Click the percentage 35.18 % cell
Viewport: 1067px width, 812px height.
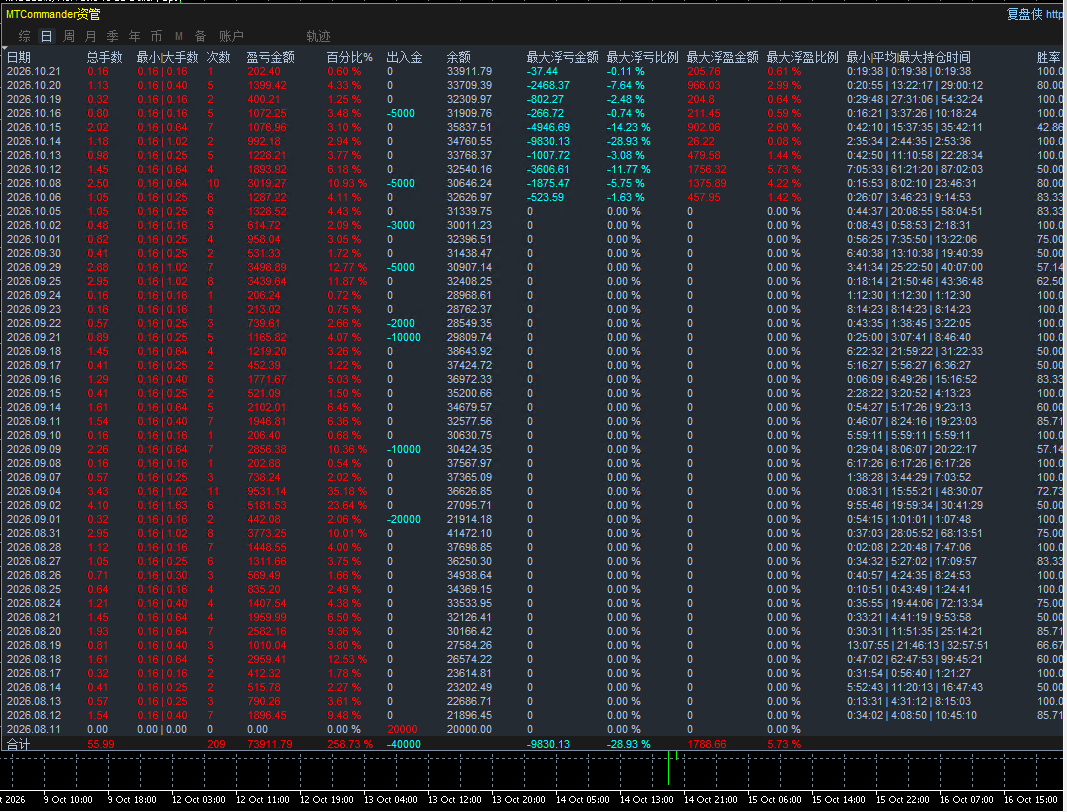click(347, 491)
